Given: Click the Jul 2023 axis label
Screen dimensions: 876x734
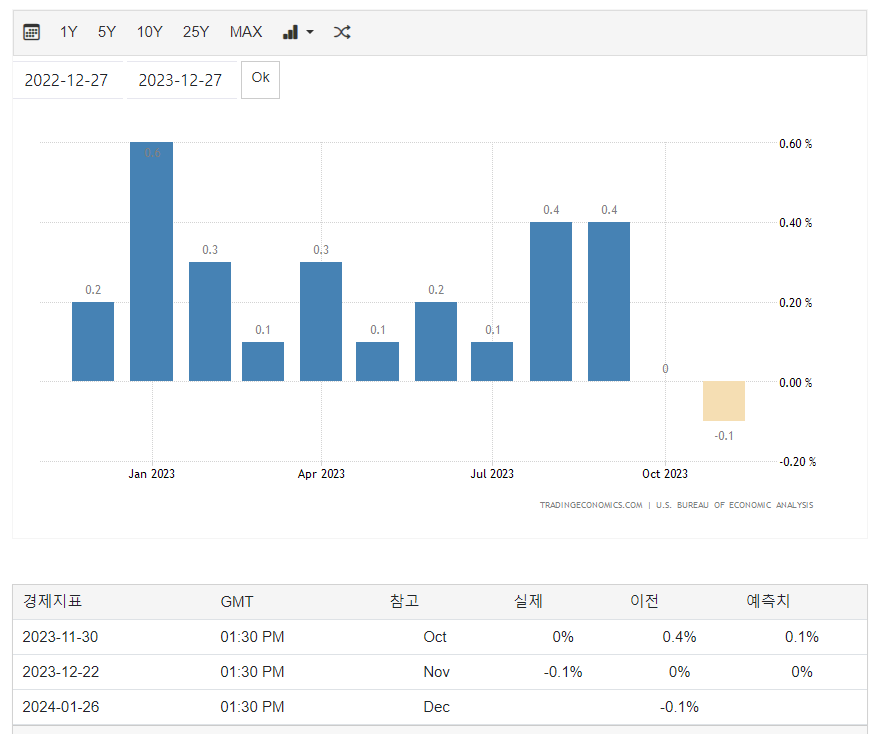Looking at the screenshot, I should pos(492,474).
